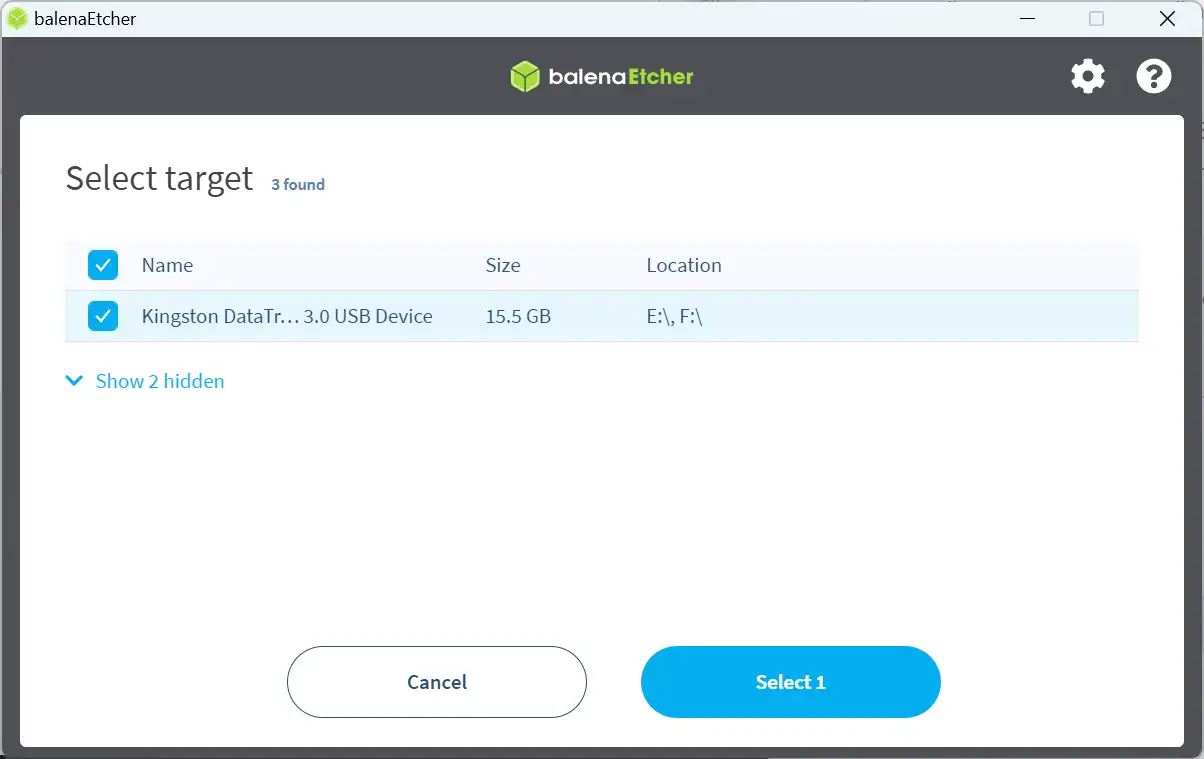1204x759 pixels.
Task: Expand the hidden drives list
Action: [159, 381]
